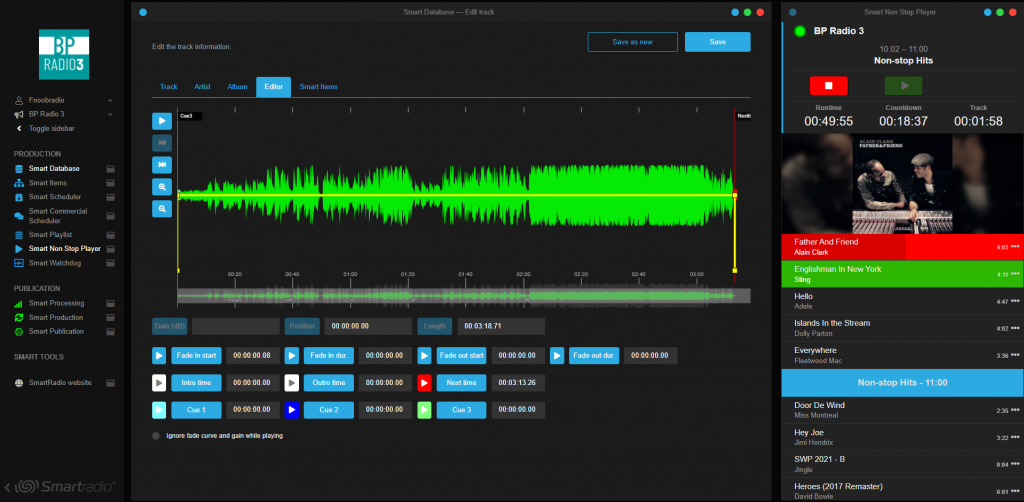1024x502 pixels.
Task: Open the Smart Publication in the sidebar
Action: pos(56,331)
